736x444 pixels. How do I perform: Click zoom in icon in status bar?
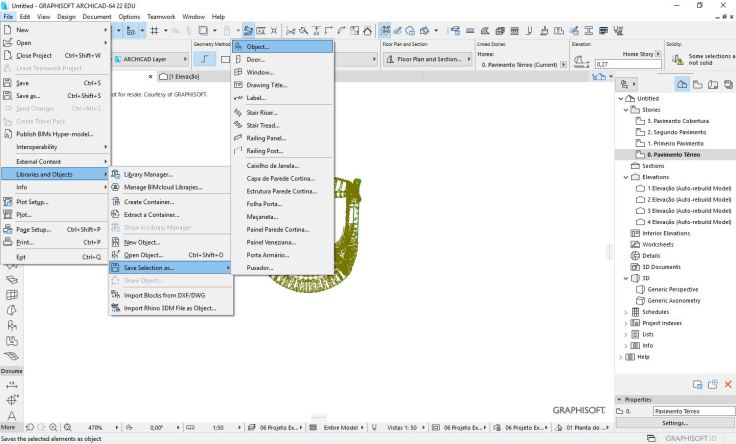(x=54, y=428)
